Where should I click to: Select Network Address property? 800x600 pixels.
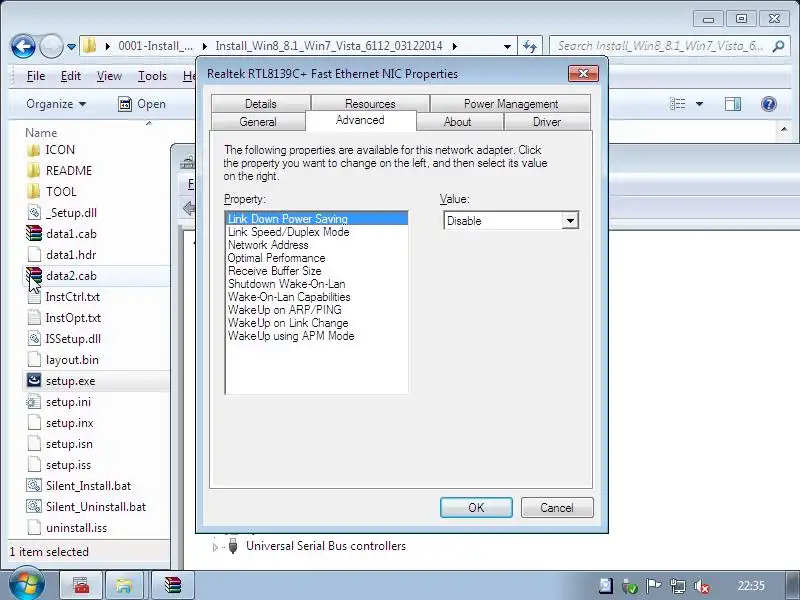[x=268, y=245]
